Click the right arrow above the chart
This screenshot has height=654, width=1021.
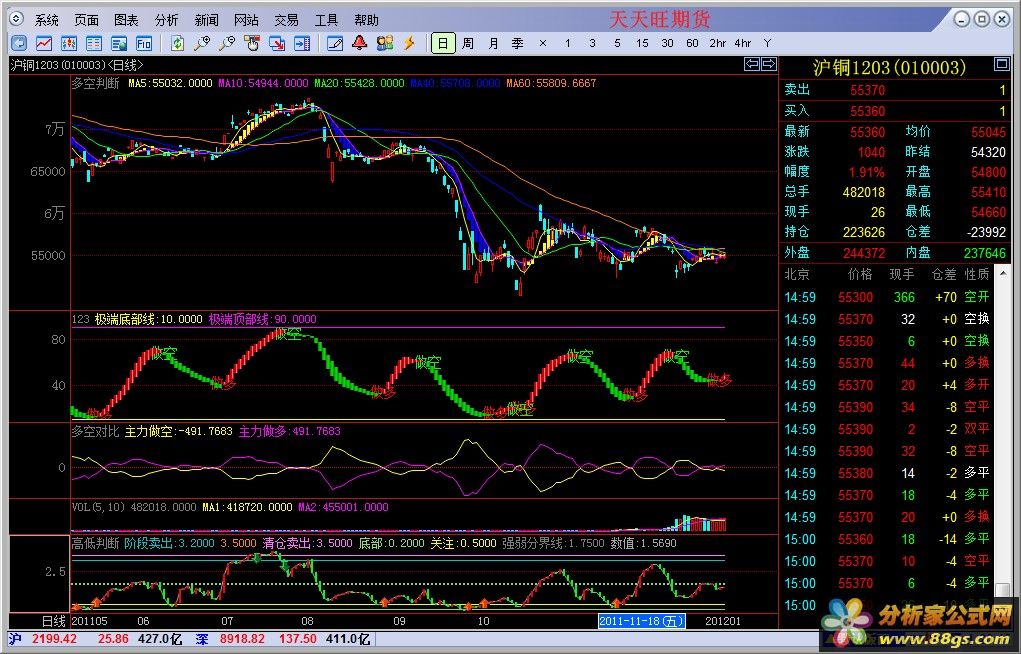point(769,64)
